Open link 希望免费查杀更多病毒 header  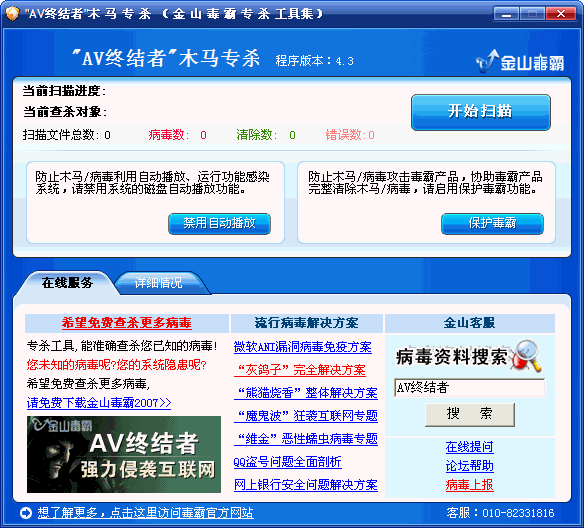pos(127,323)
